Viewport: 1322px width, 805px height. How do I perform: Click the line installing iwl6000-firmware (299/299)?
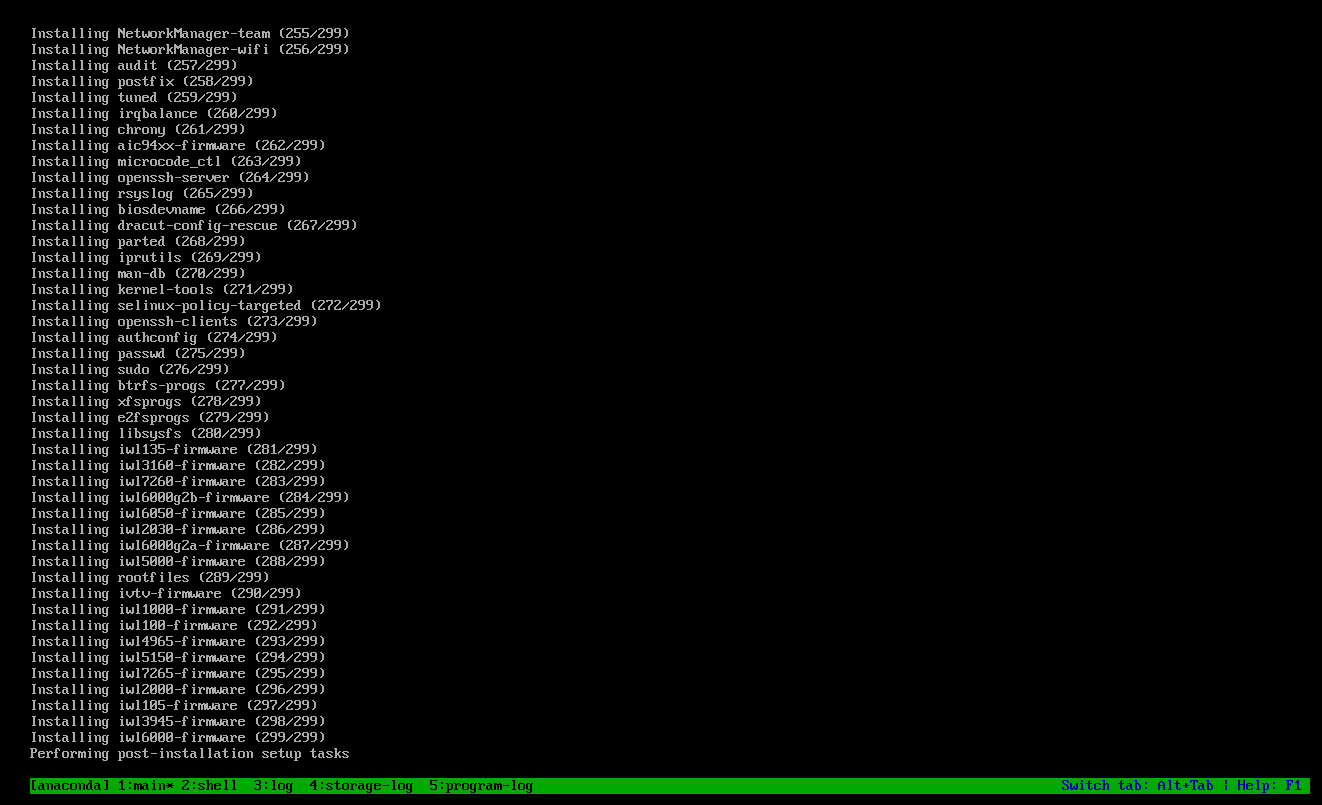[178, 738]
